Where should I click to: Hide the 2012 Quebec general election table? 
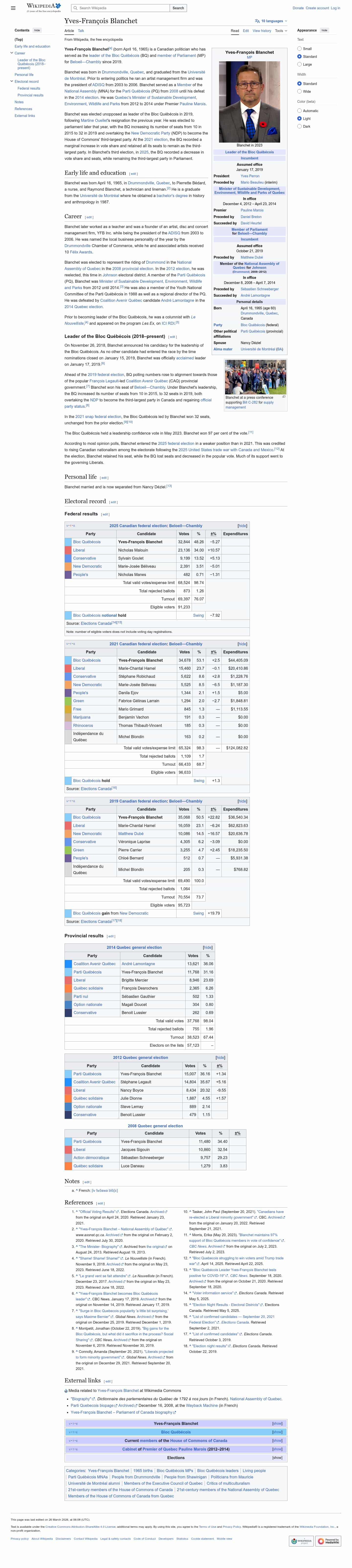point(220,1057)
